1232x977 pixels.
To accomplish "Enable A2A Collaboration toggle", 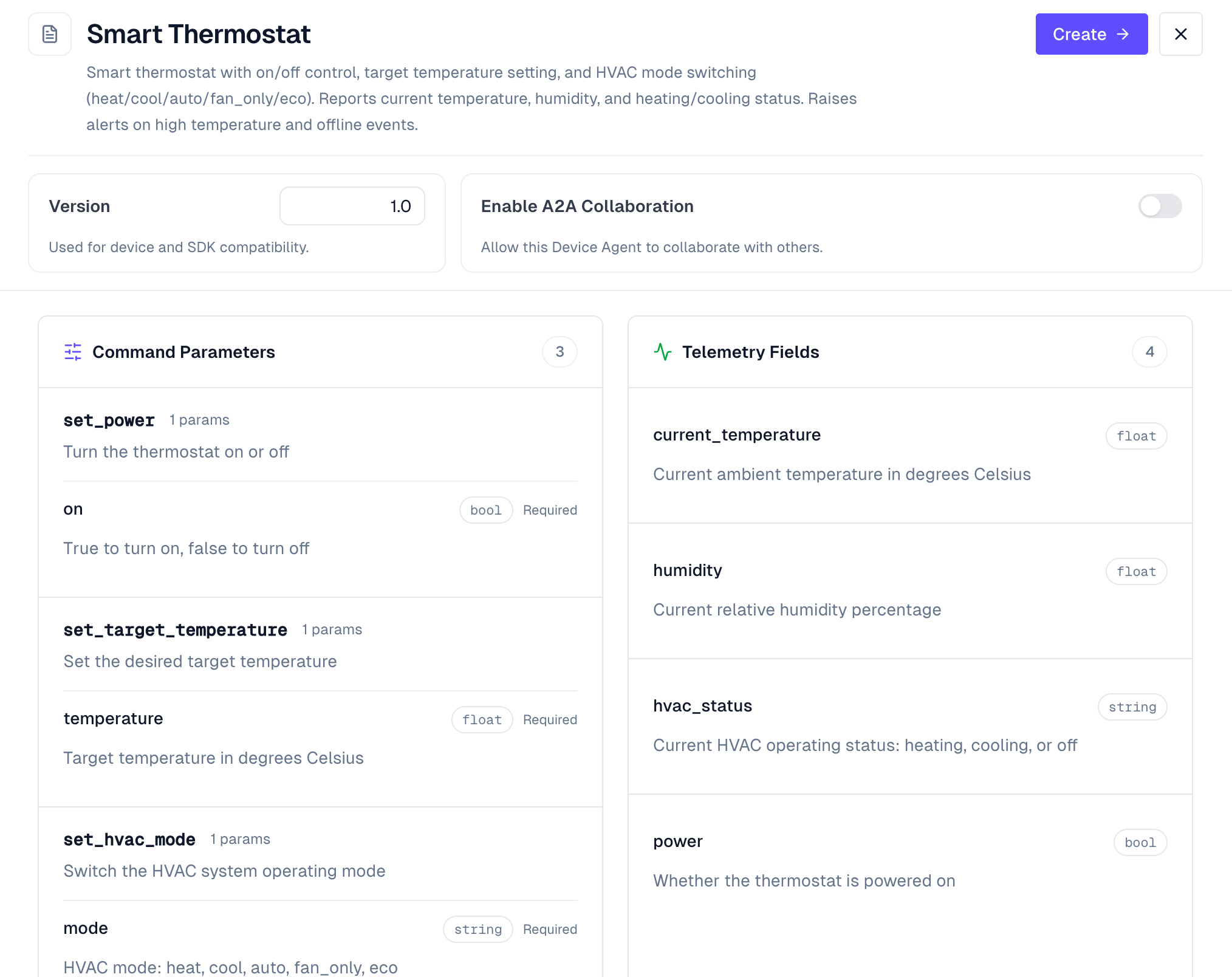I will pos(1160,206).
